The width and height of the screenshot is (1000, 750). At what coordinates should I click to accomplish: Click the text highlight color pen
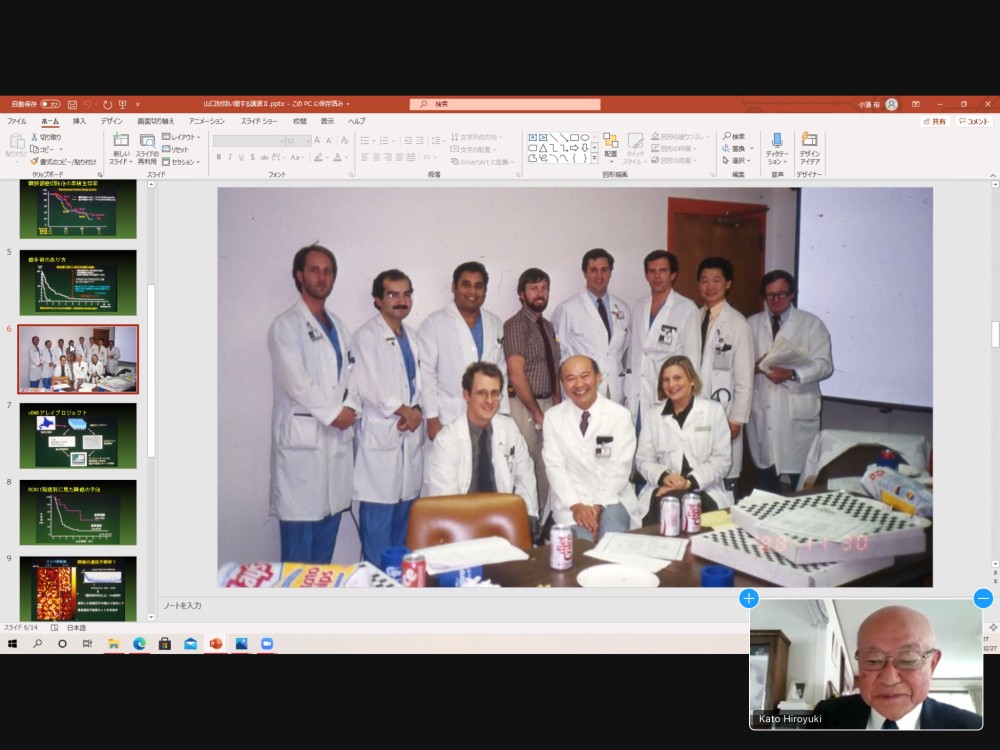[x=318, y=157]
